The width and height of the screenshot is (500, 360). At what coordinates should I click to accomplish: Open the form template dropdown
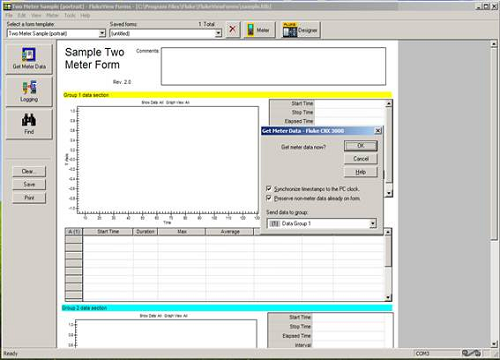point(102,33)
